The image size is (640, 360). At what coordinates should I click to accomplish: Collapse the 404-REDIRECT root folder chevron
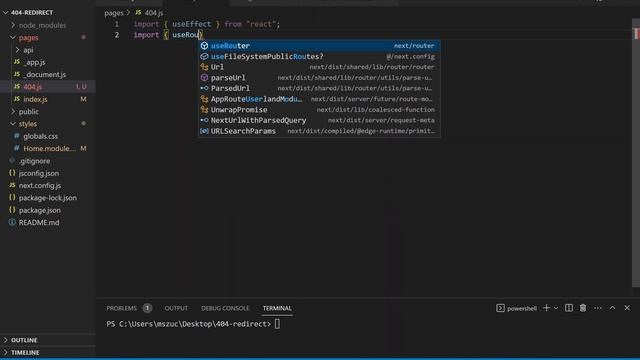point(5,13)
